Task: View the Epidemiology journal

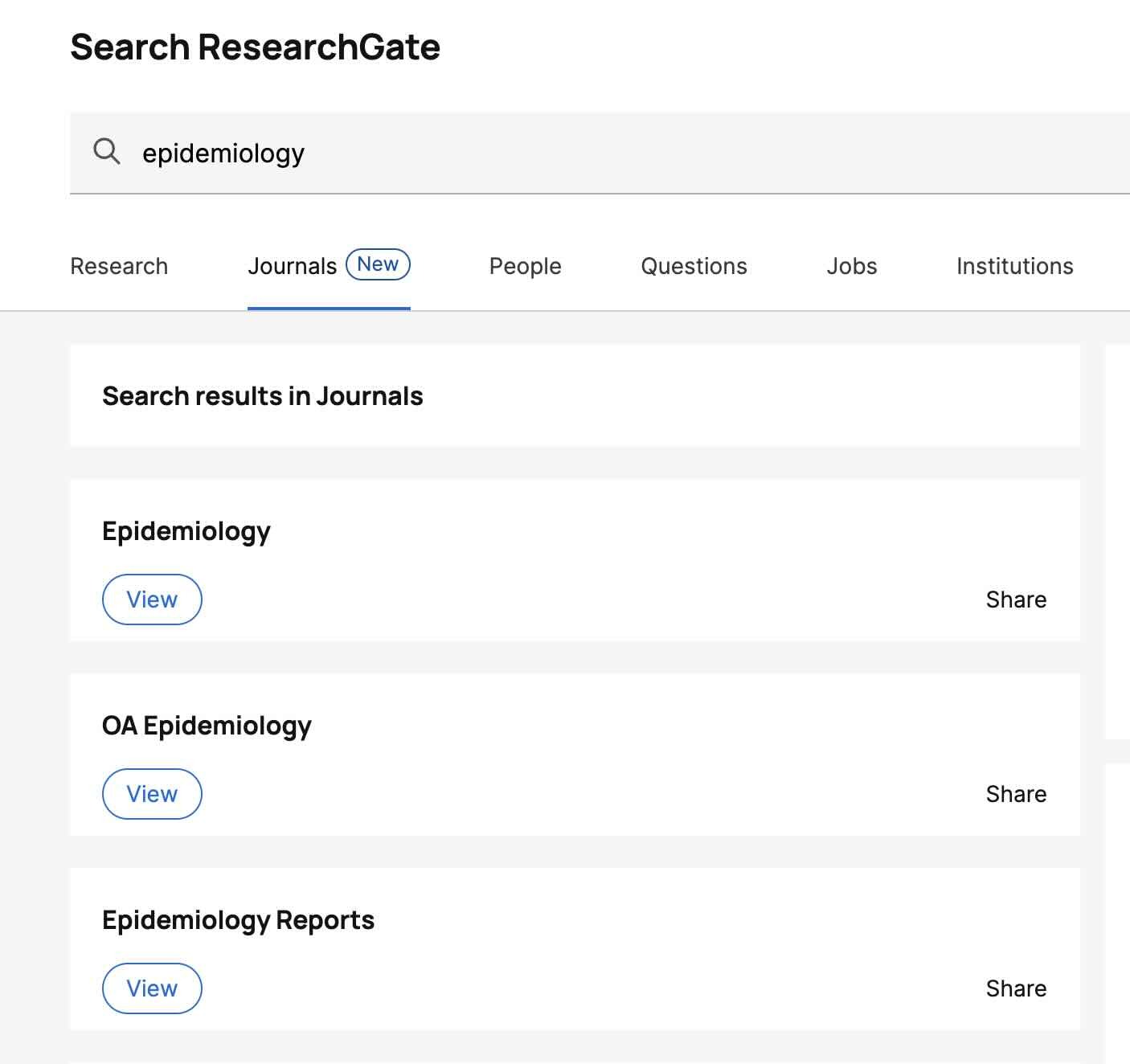Action: [x=152, y=600]
